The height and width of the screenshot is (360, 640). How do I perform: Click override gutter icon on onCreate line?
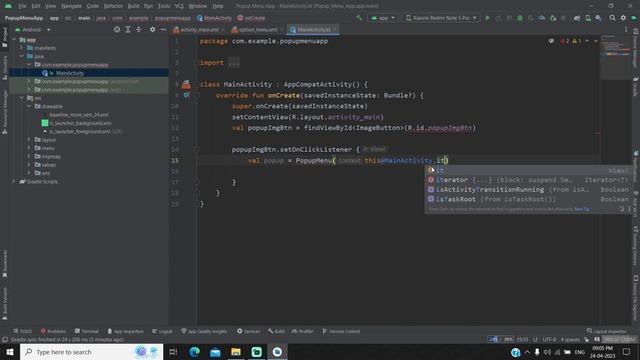(x=186, y=95)
